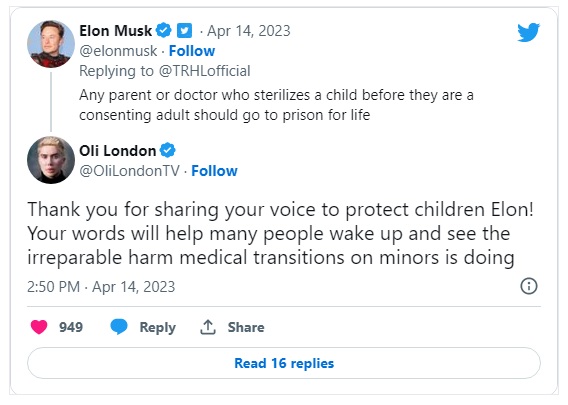Click Elon Musk's blue verified badge
This screenshot has width=568, height=405.
tap(163, 30)
